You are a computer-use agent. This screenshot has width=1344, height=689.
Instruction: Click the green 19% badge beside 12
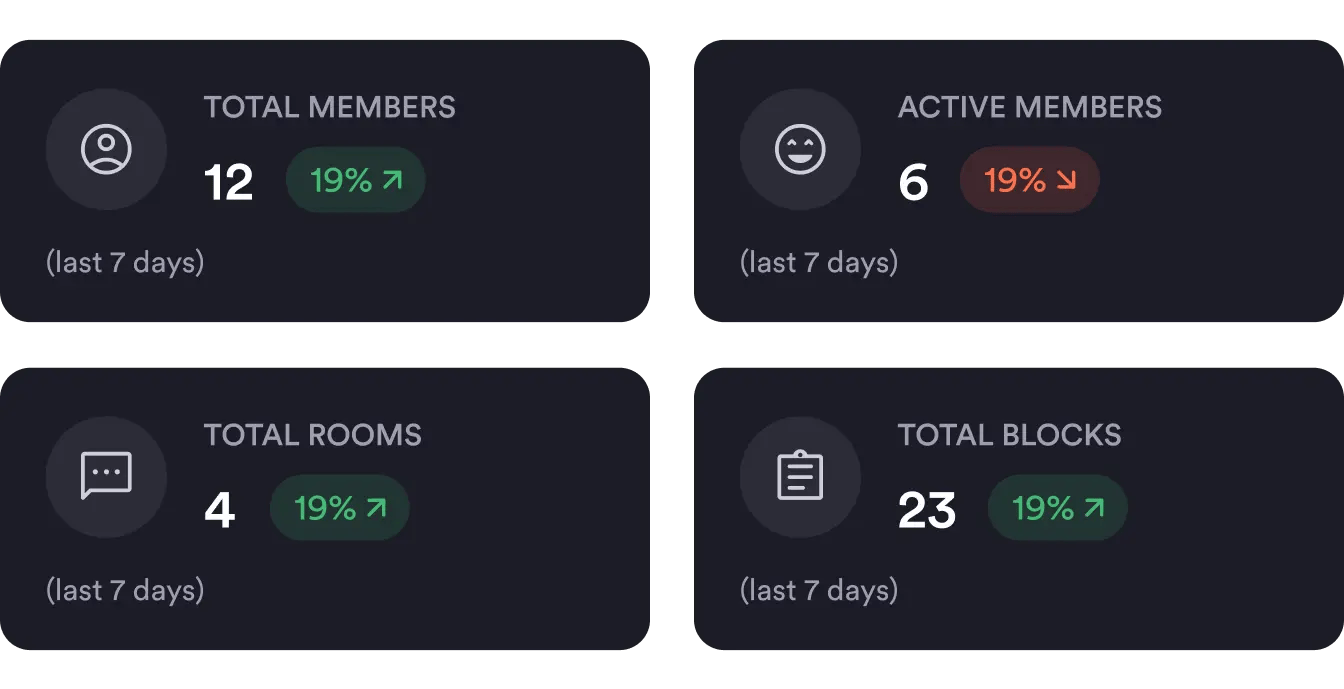[x=355, y=181]
